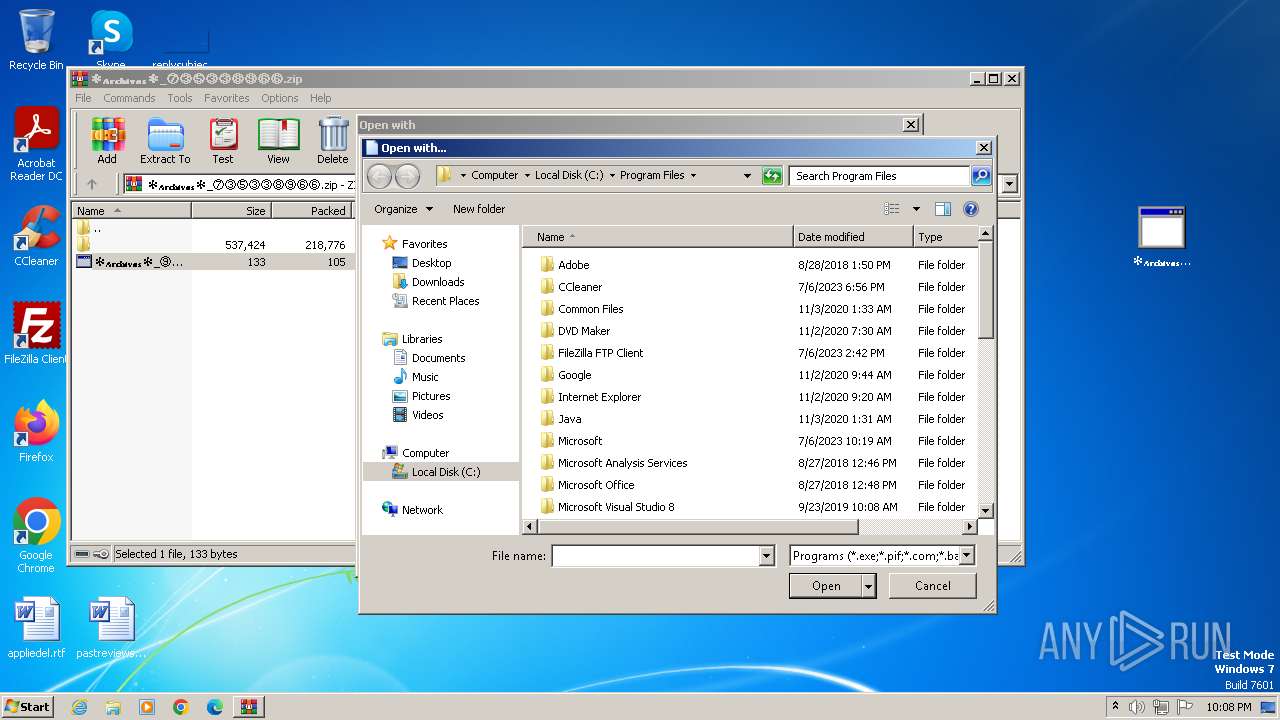Click the Add icon in WinRAR toolbar
The image size is (1280, 720).
point(107,141)
